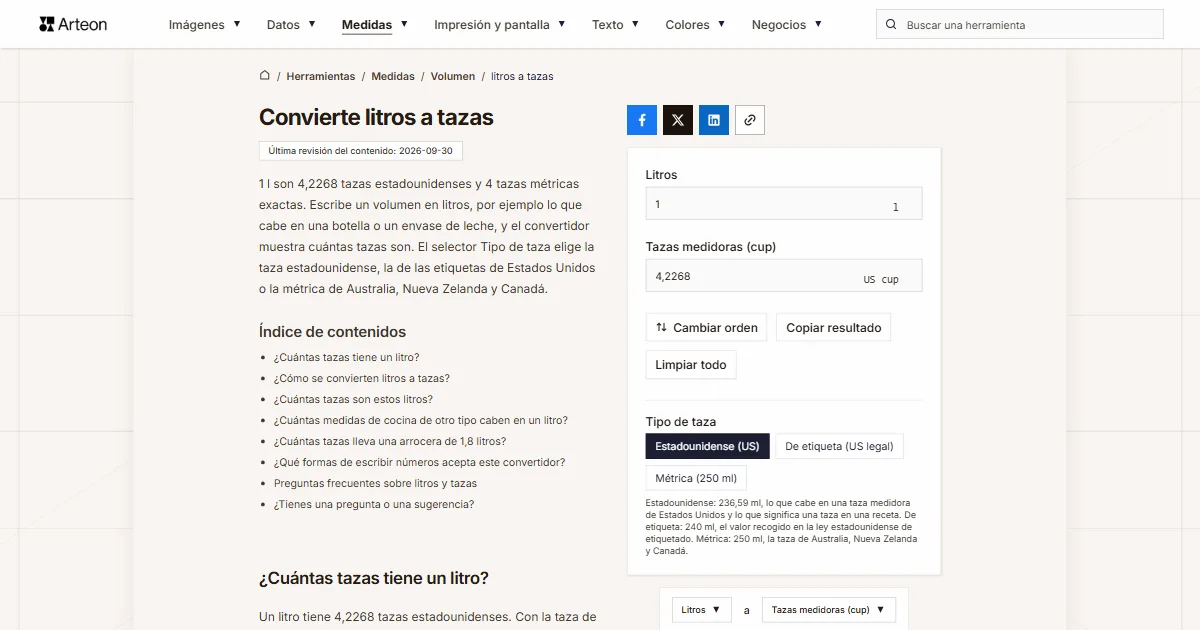Click the 'US cup' unit suffix
The height and width of the screenshot is (630, 1200).
tap(881, 279)
